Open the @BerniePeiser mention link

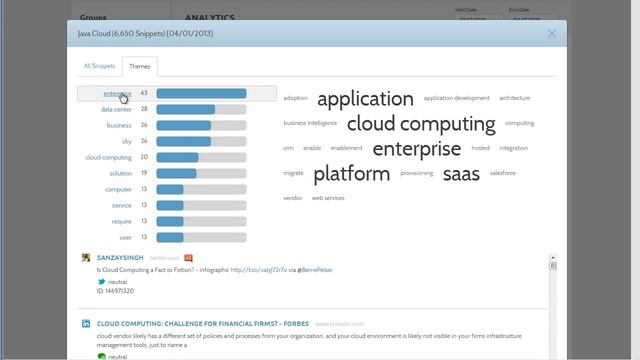[x=315, y=270]
